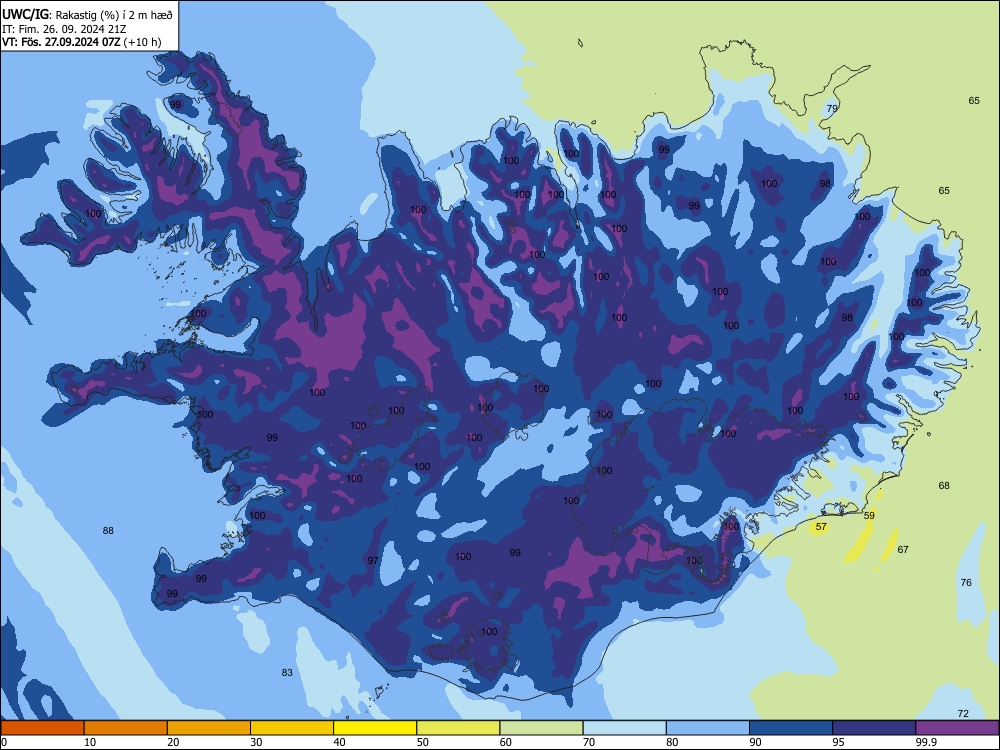Viewport: 1000px width, 750px height.
Task: Click the dark orange 0–10 legend swatch
Action: pos(42,728)
